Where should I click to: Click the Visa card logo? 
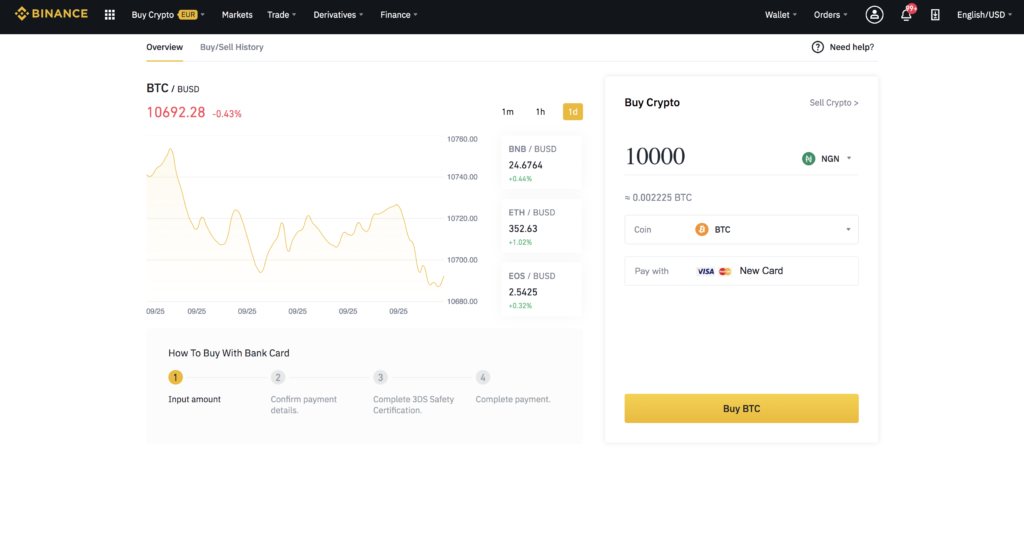pyautogui.click(x=705, y=271)
